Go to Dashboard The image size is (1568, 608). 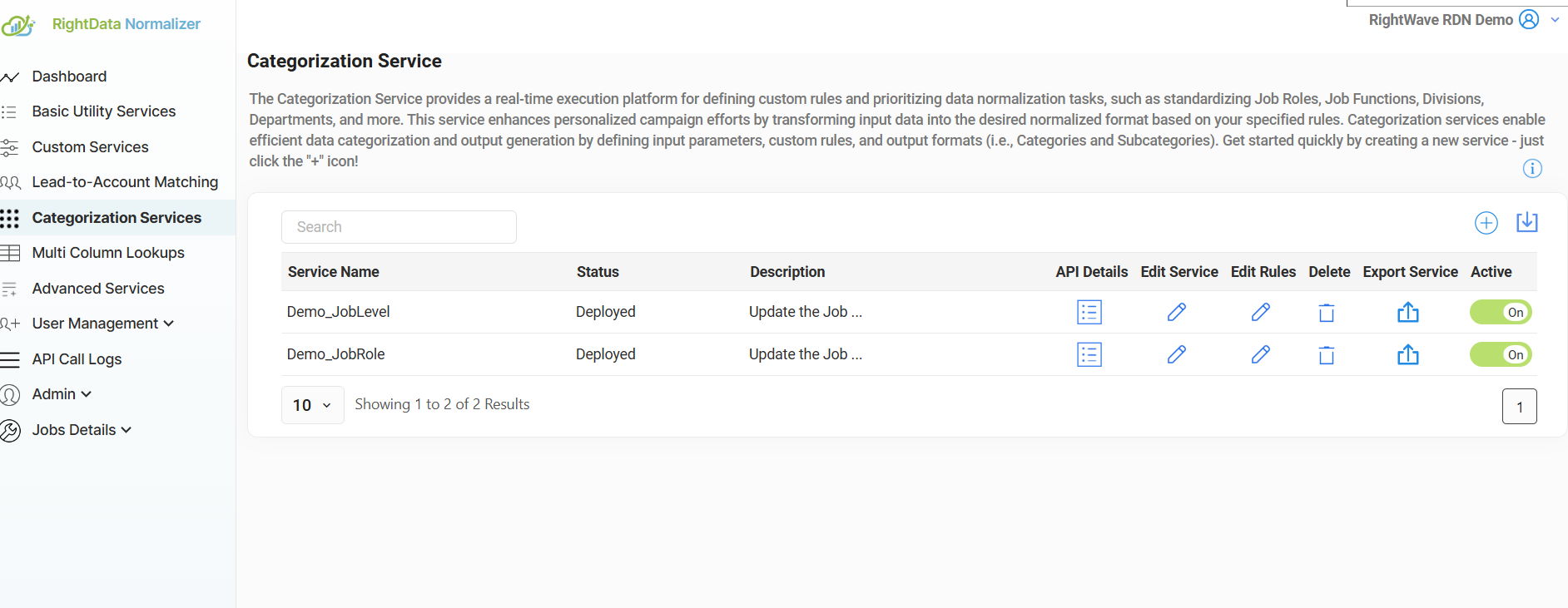(x=69, y=77)
